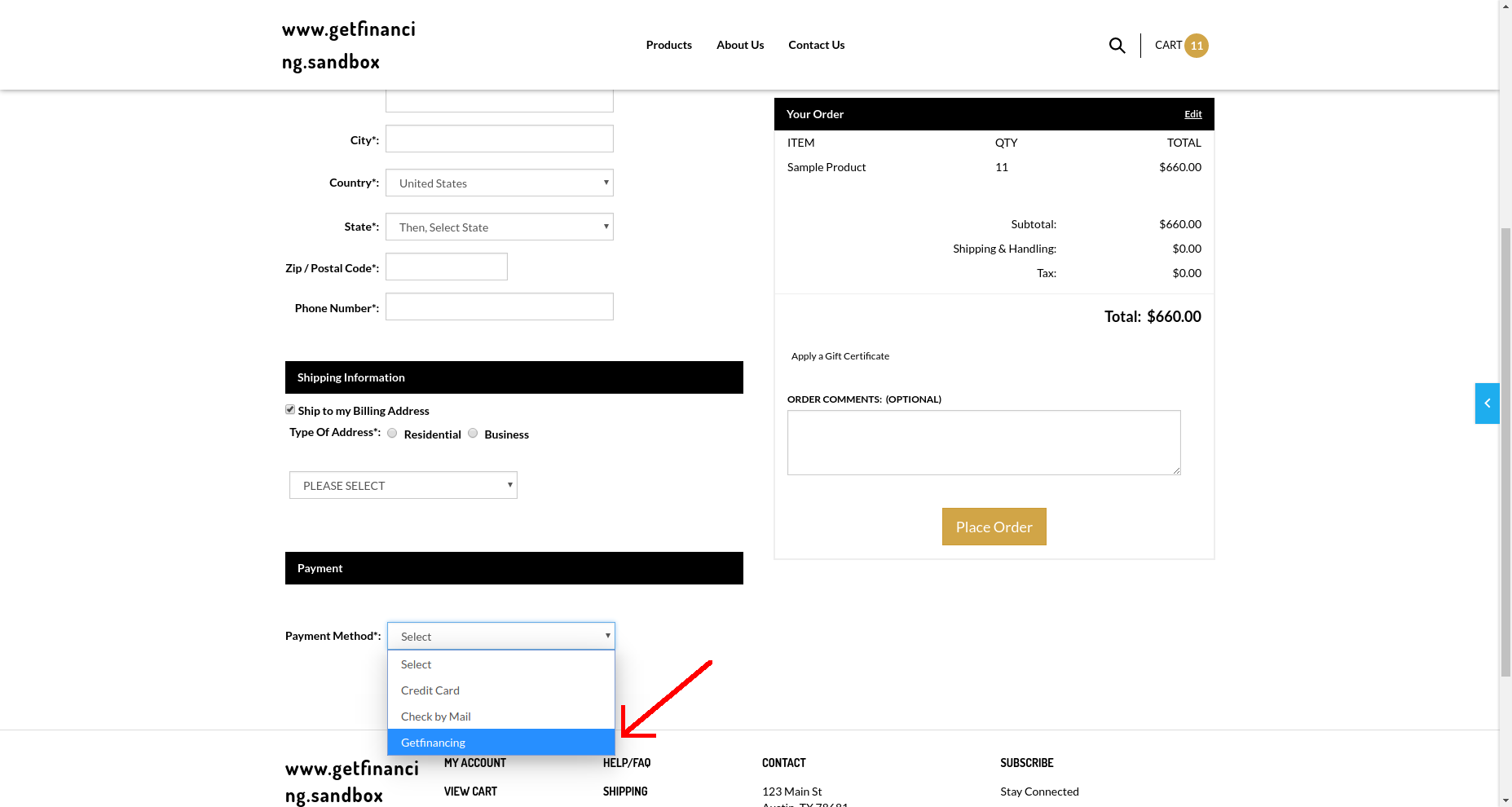Collapse the Payment Method combo box
Viewport: 1512px width, 807px height.
pos(501,636)
